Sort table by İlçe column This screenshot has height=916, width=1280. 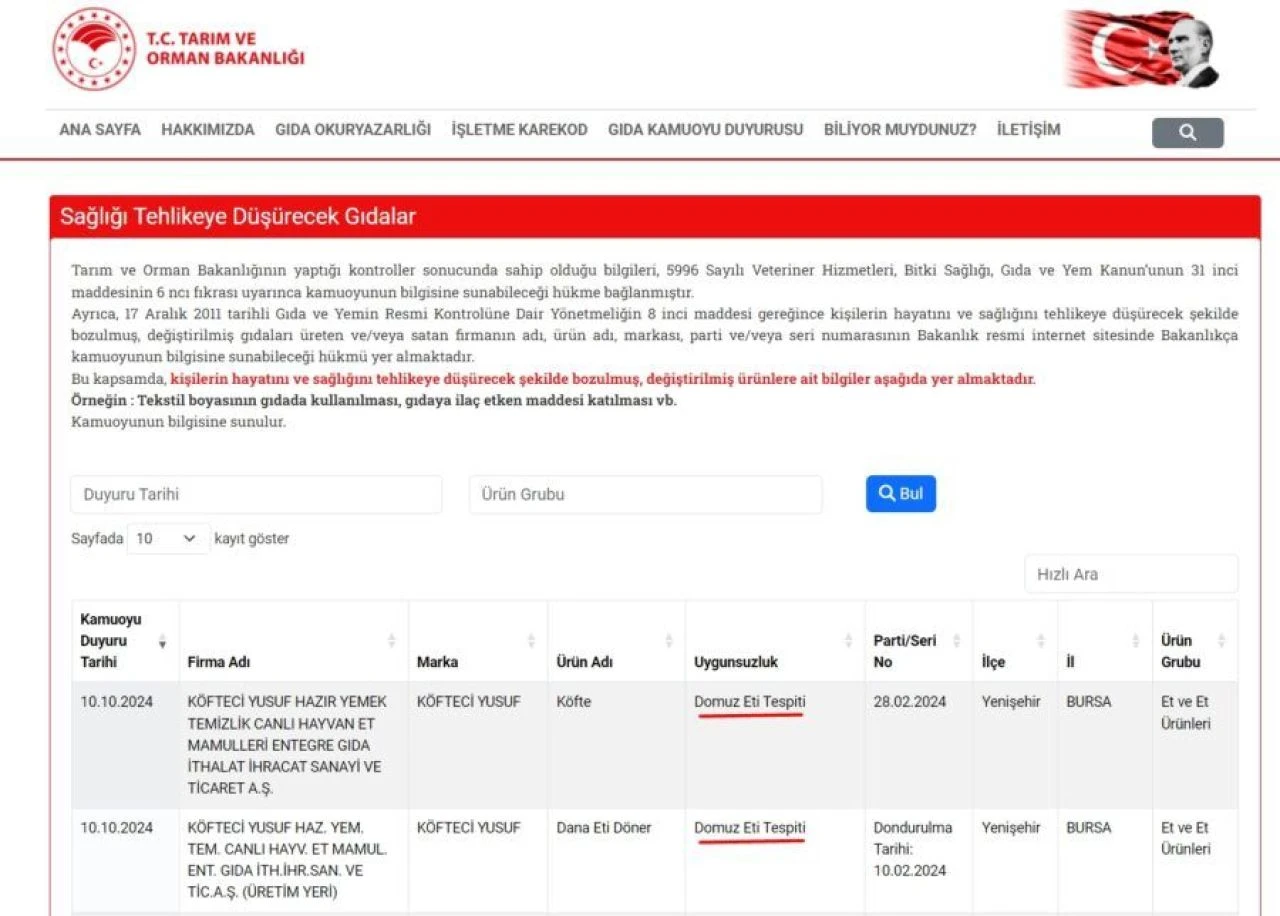1041,642
